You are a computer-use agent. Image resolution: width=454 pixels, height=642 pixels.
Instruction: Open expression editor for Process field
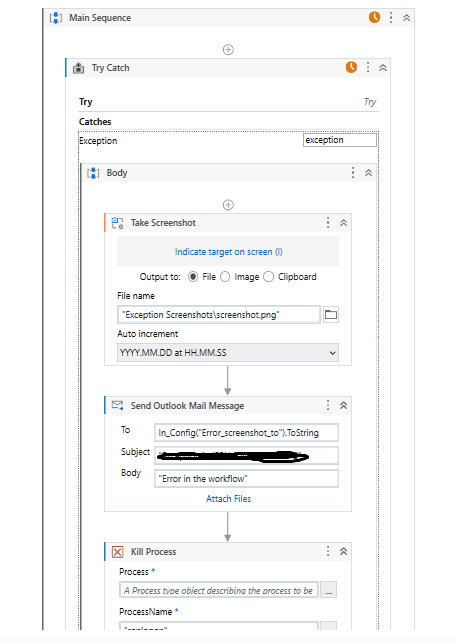pyautogui.click(x=329, y=590)
